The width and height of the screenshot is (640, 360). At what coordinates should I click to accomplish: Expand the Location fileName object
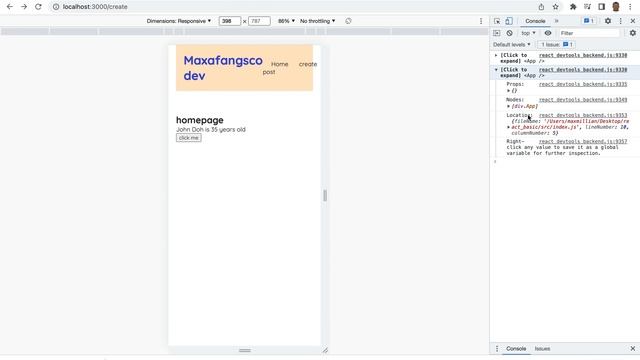(509, 127)
